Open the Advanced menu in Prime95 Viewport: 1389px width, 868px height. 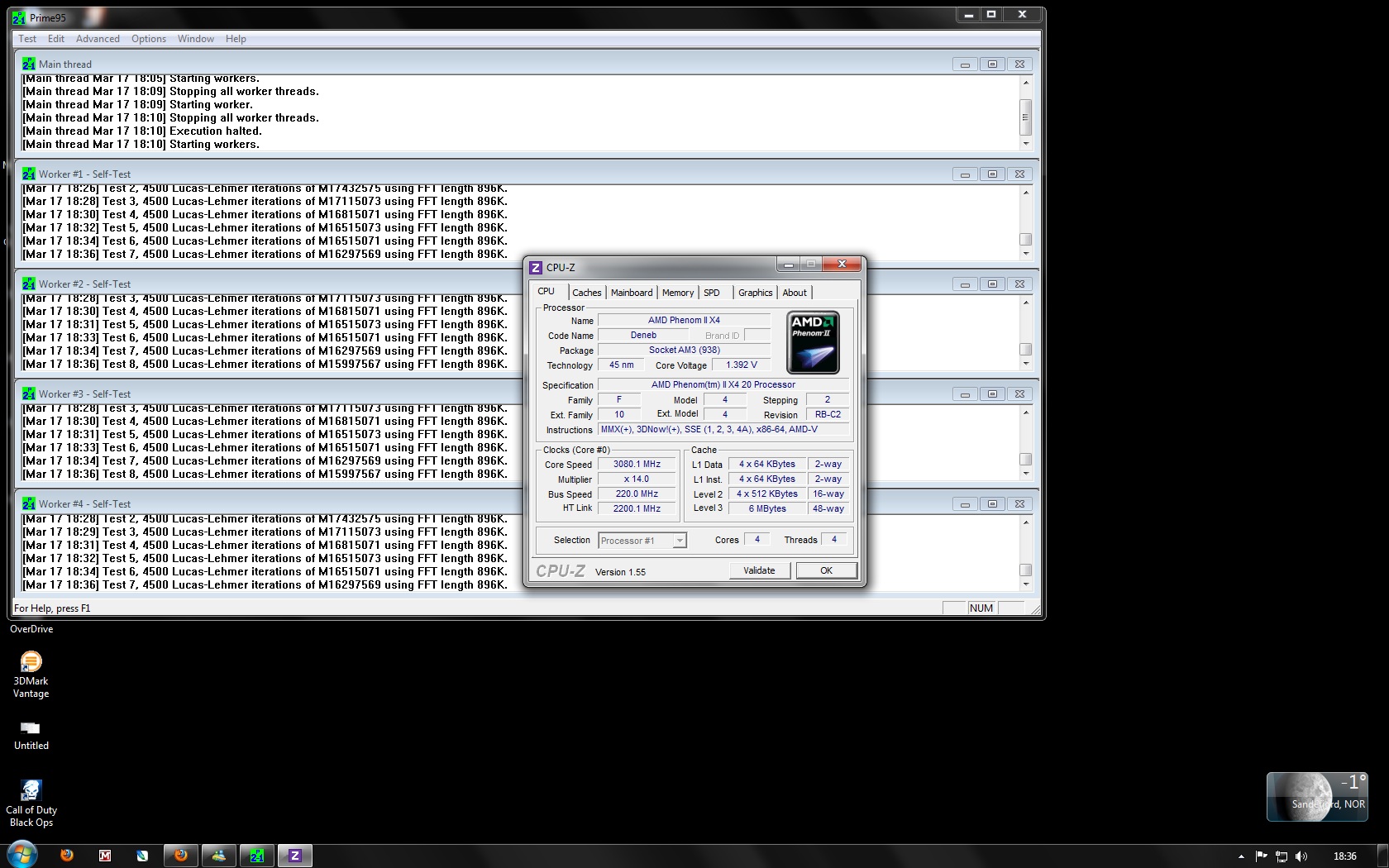(x=98, y=39)
